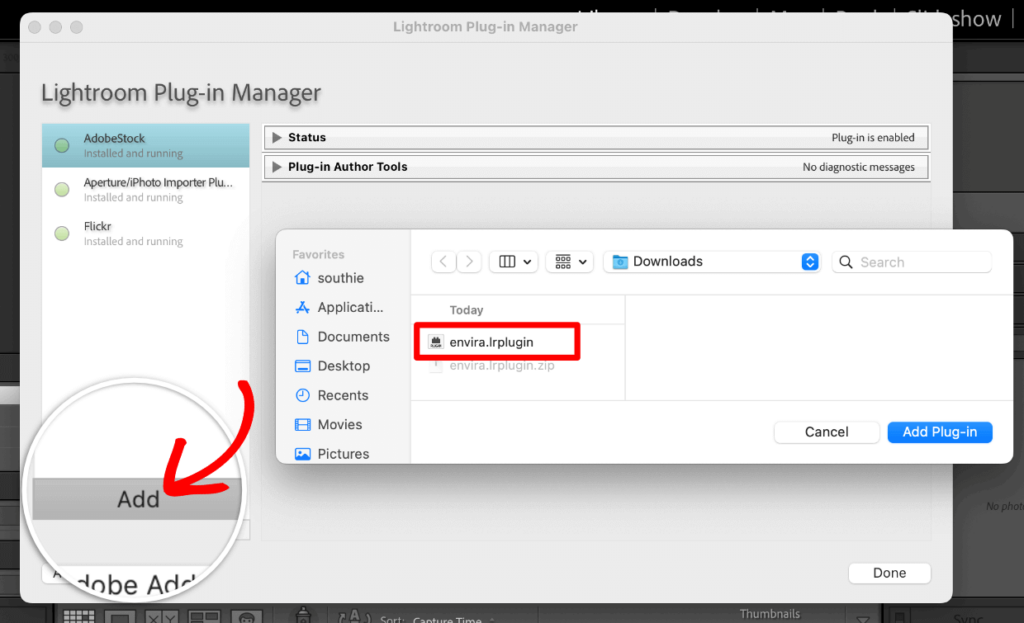The image size is (1024, 623).
Task: Click the Today group header
Action: [466, 310]
